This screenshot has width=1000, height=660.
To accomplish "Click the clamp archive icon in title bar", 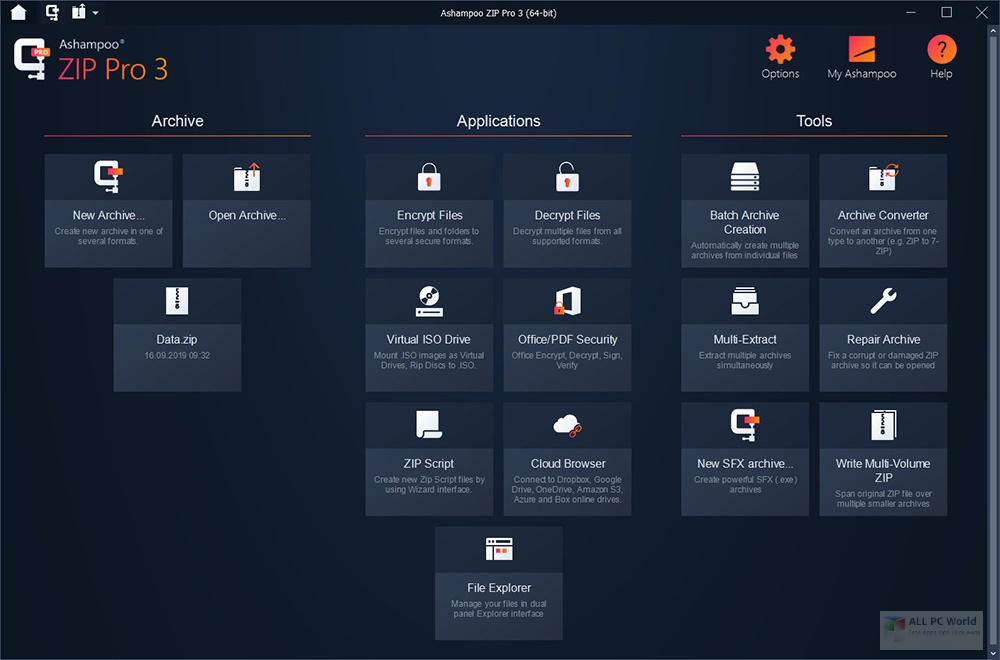I will click(52, 12).
